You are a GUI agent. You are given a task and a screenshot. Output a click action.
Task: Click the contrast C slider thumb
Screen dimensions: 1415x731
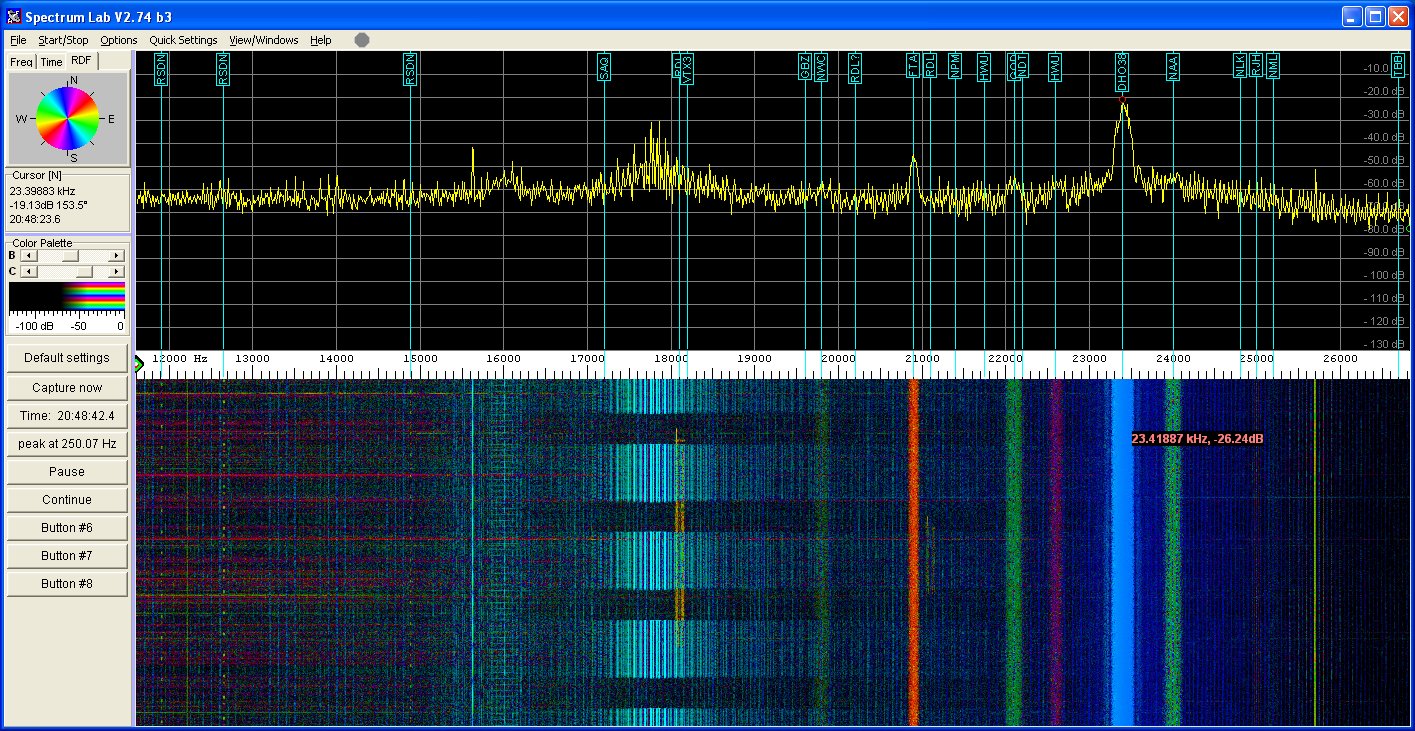[85, 271]
